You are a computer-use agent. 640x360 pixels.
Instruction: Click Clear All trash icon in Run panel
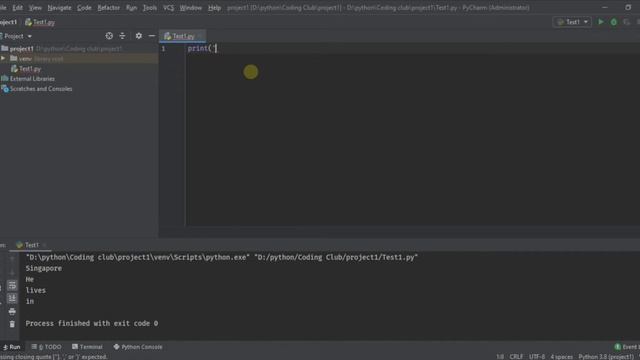pos(12,324)
